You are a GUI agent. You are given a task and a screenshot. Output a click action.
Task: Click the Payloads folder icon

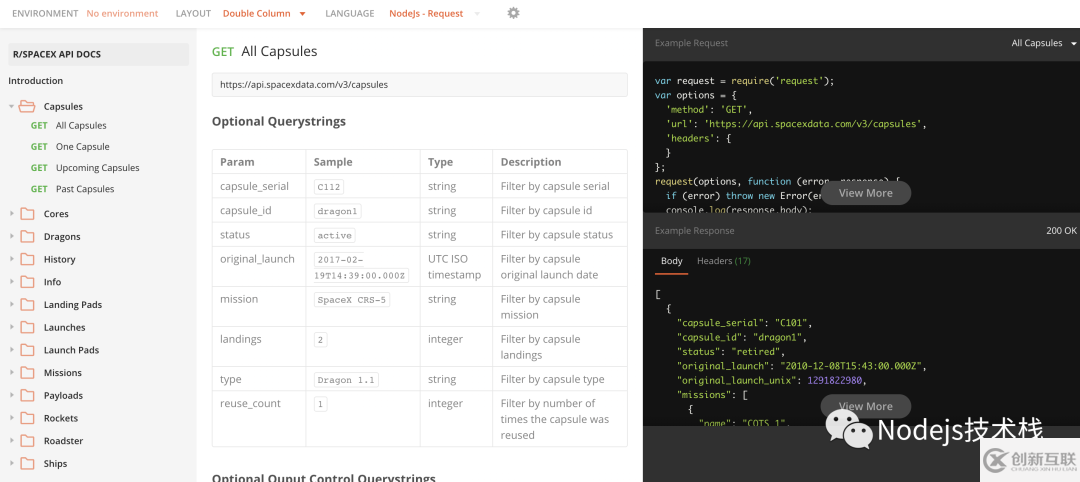pyautogui.click(x=27, y=395)
